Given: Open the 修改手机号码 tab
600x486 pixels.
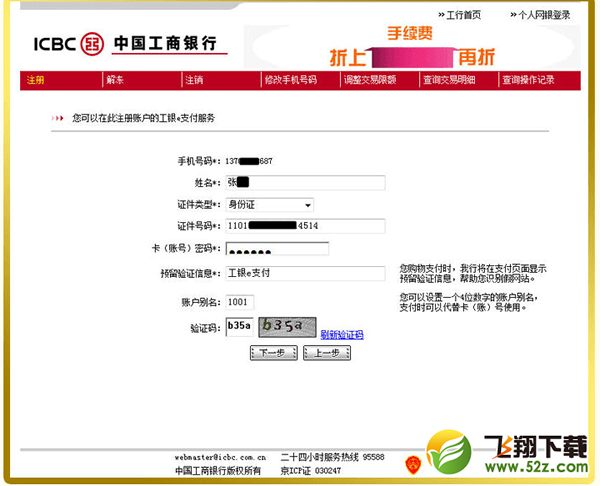Looking at the screenshot, I should (x=291, y=80).
